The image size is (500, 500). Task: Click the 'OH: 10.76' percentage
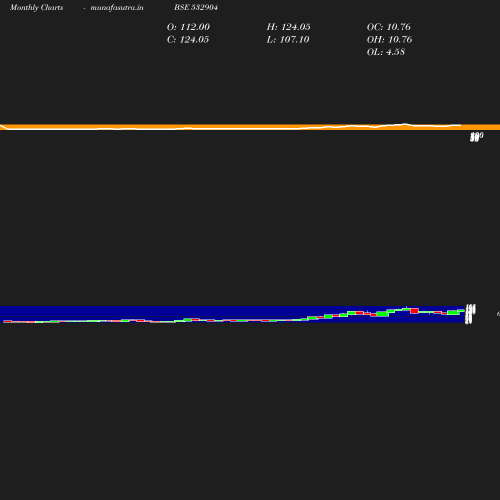click(389, 40)
